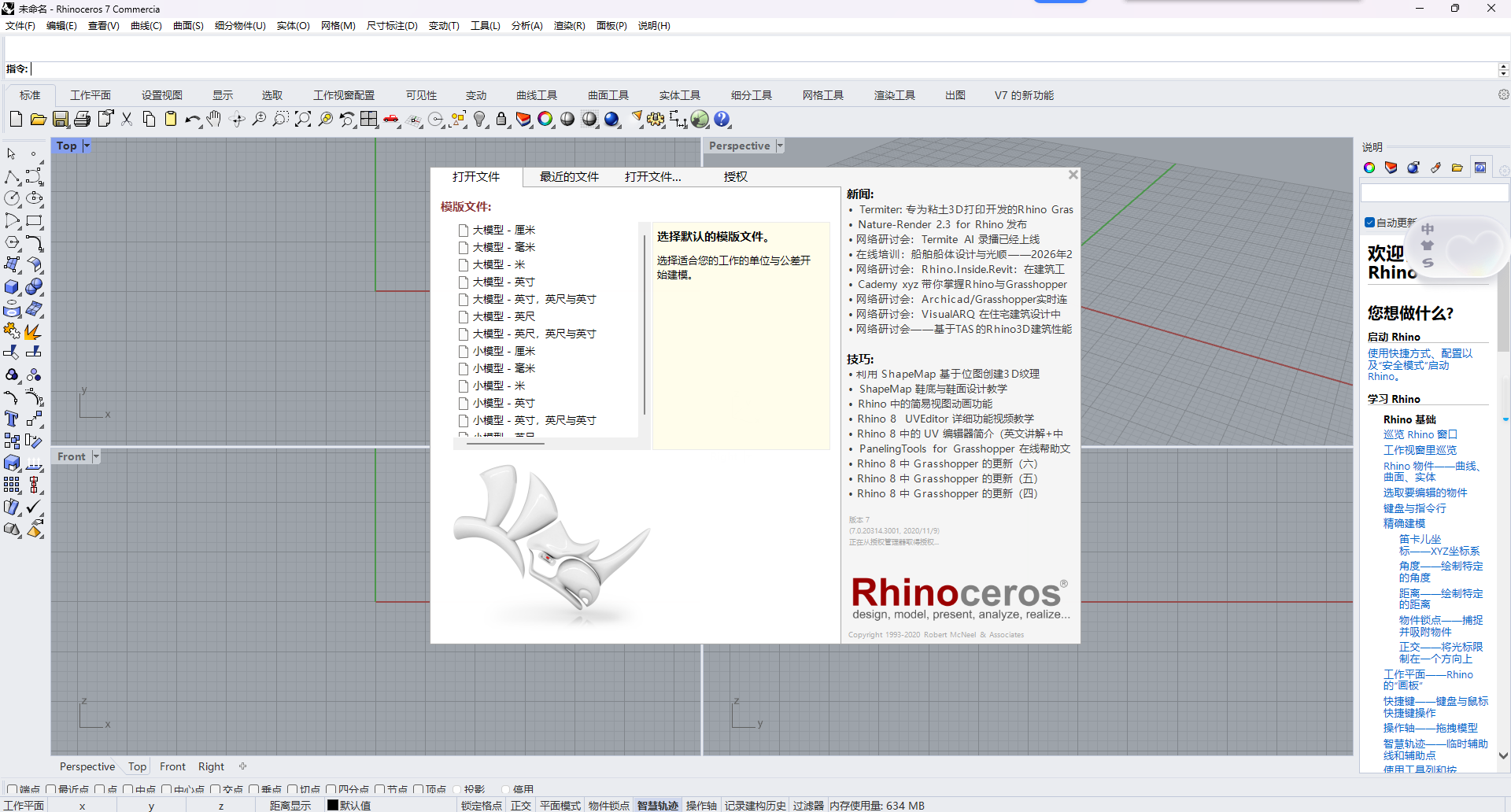1511x812 pixels.
Task: Switch to the 最近的文件 tab
Action: click(568, 176)
